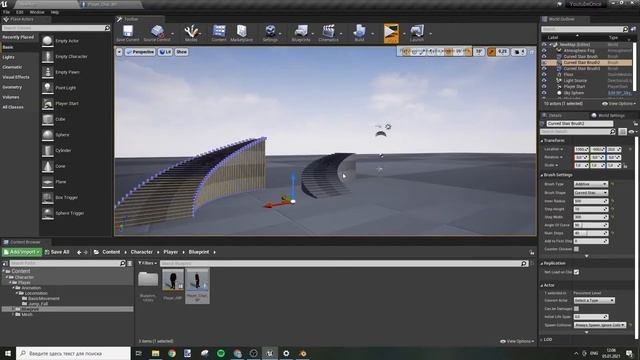Click Save All in Content Browser
Screen dimensions: 640x360
[57, 252]
